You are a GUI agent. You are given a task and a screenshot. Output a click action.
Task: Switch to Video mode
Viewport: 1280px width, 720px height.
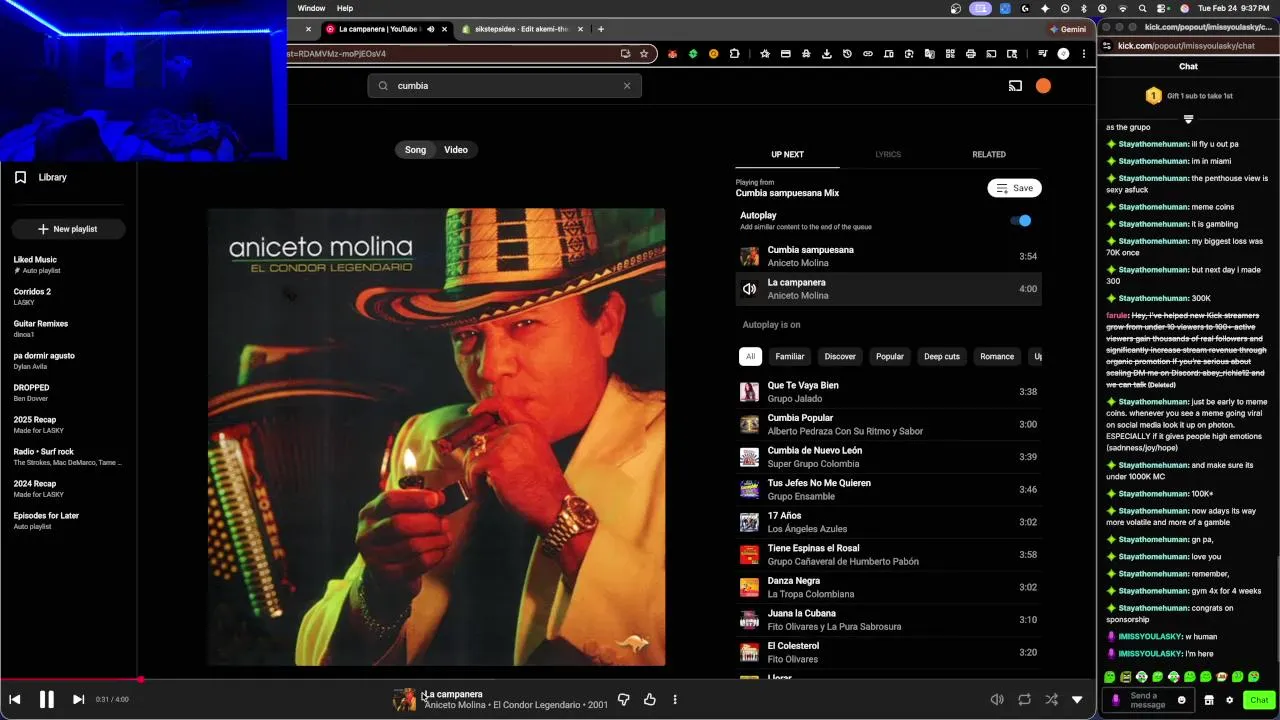click(456, 150)
